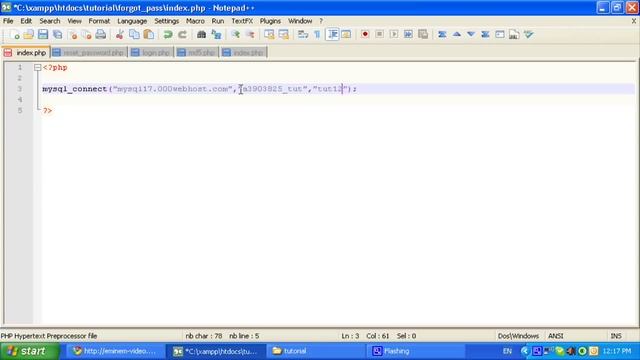Click the ANSI encoding status entry
The image size is (640, 360).
point(556,336)
